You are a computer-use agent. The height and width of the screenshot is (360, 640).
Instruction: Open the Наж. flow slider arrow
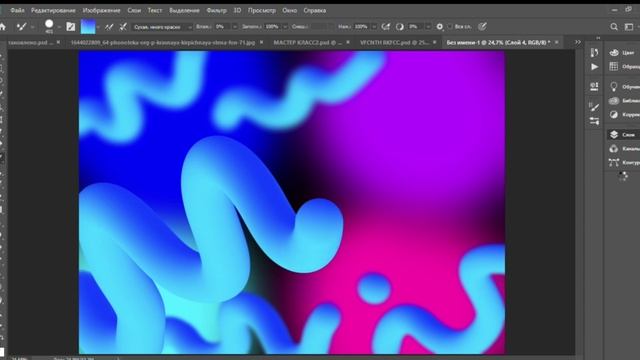point(374,27)
